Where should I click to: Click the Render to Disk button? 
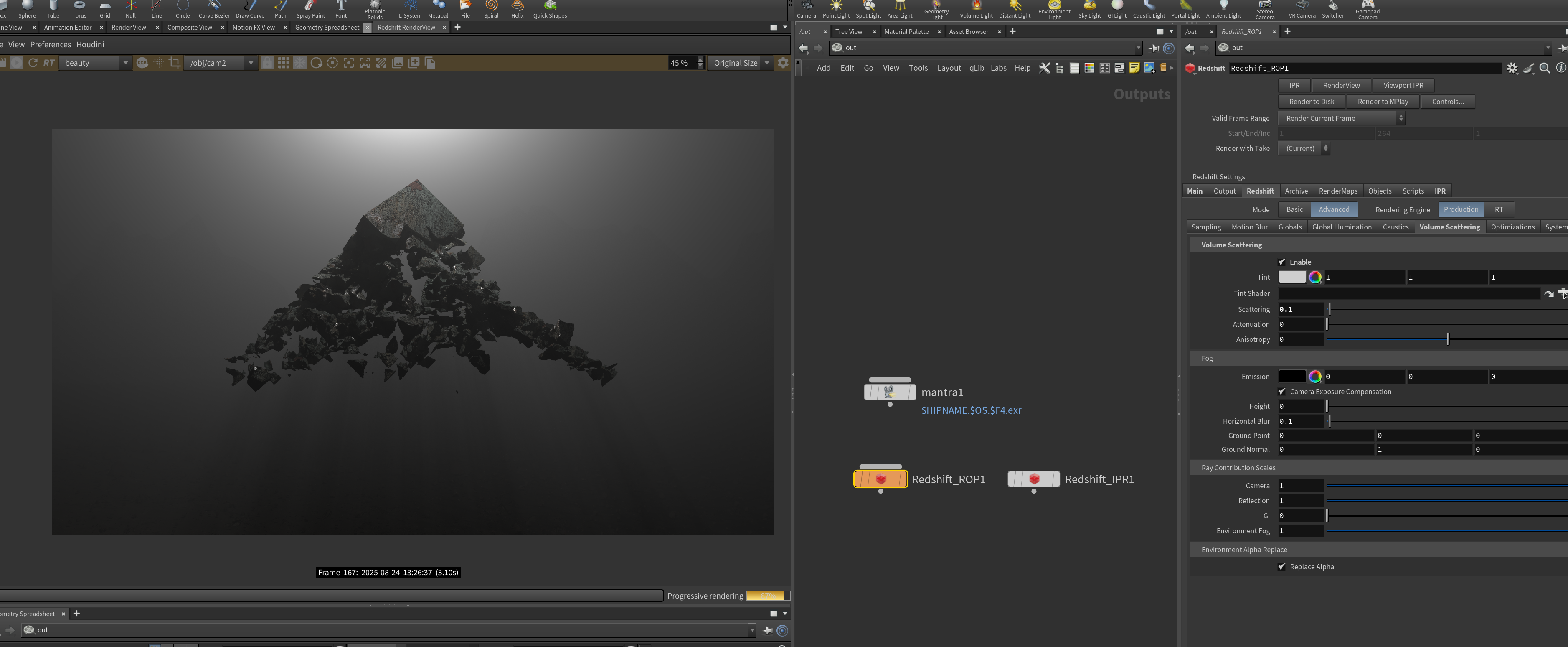1311,102
